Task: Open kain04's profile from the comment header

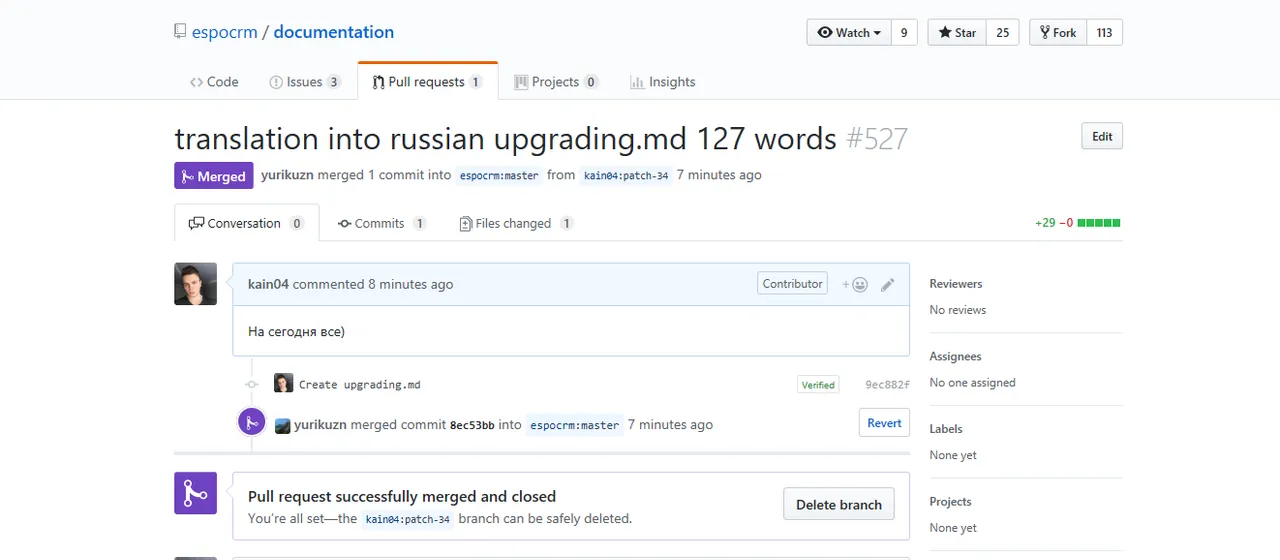Action: (x=268, y=284)
